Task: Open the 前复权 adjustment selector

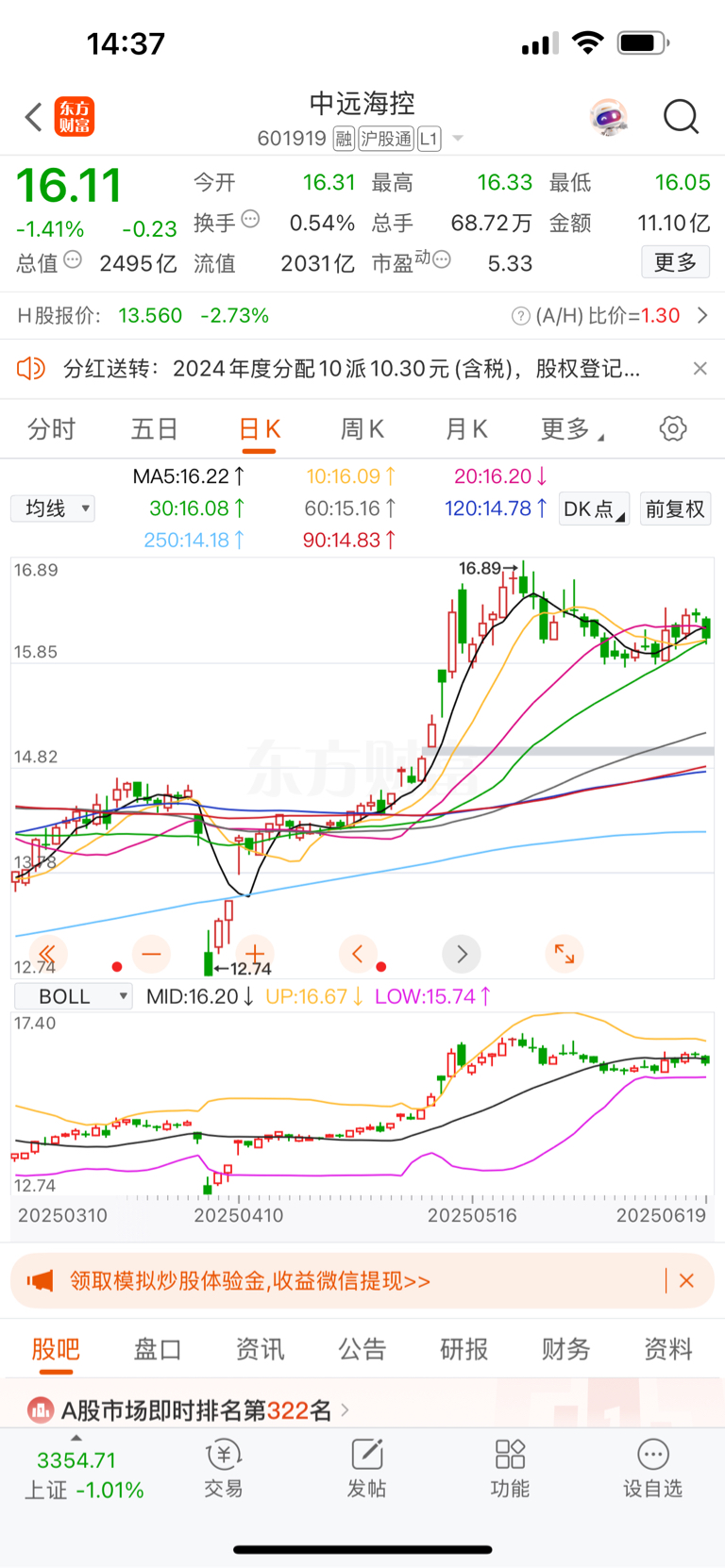Action: click(x=675, y=509)
